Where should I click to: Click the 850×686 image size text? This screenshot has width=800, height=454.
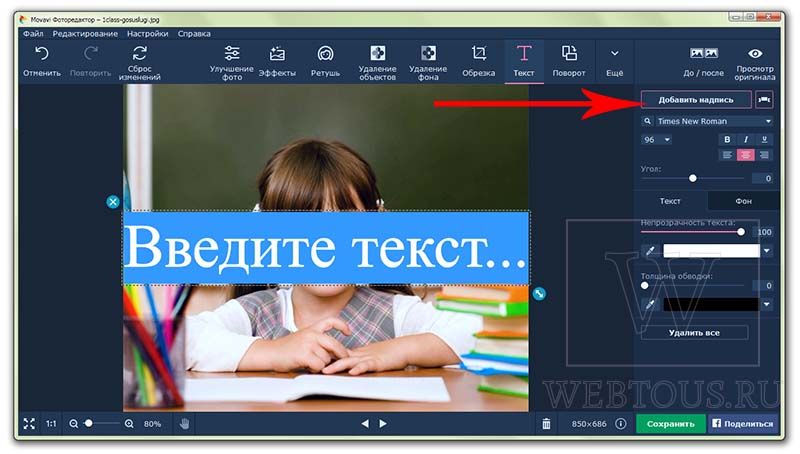(x=589, y=424)
